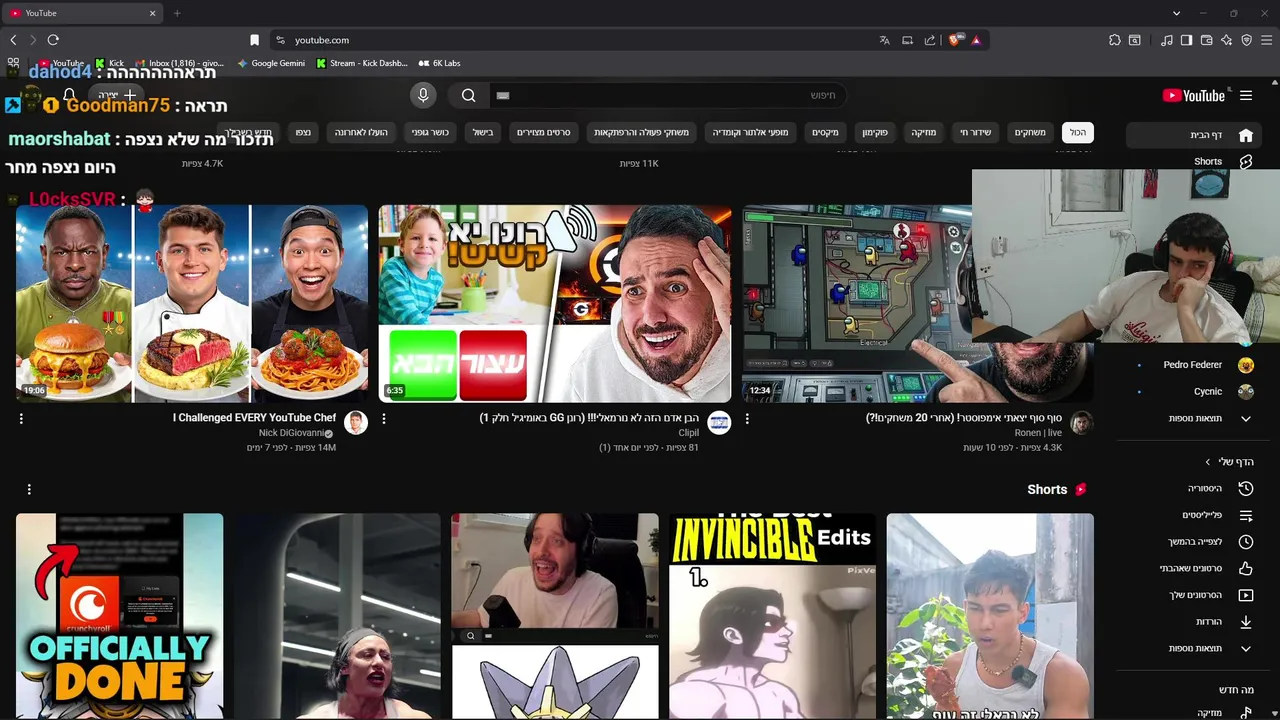Click the YouTube logo
Viewport: 1280px width, 720px height.
[x=1193, y=96]
